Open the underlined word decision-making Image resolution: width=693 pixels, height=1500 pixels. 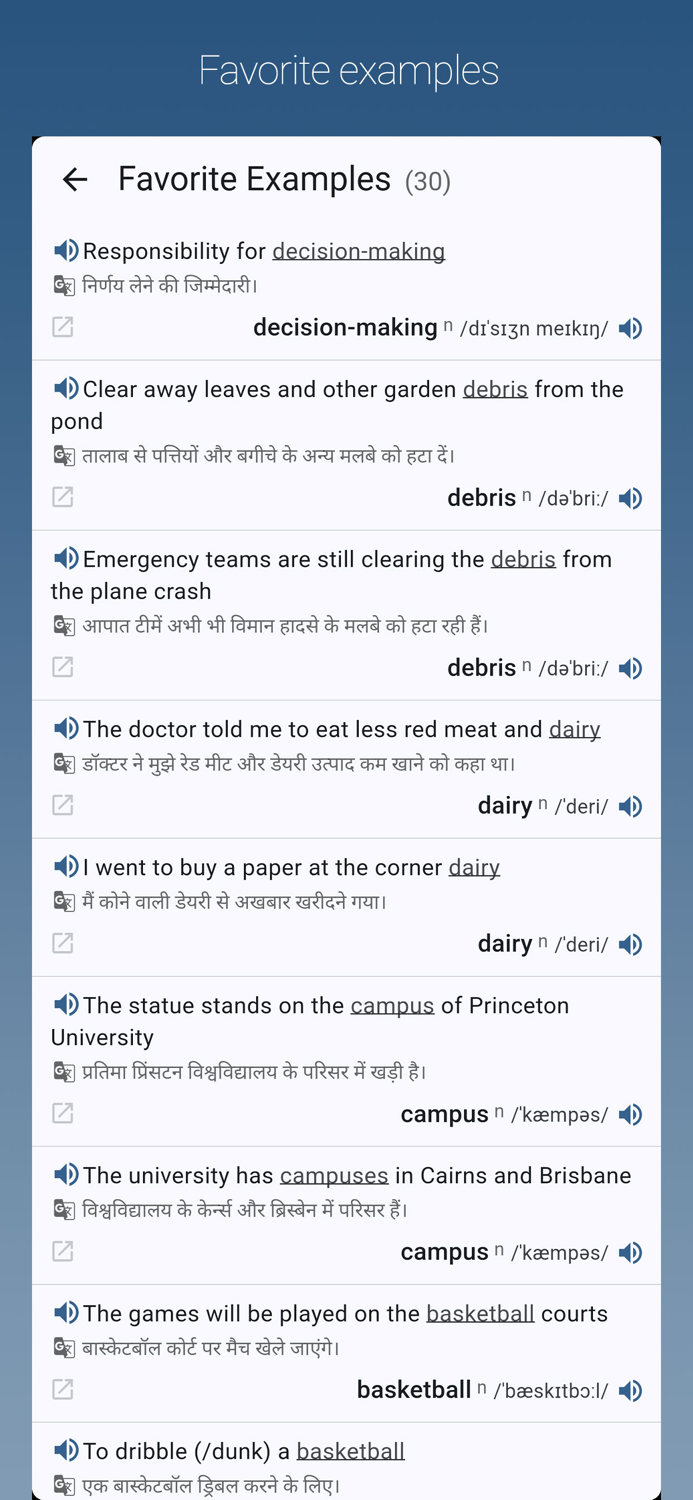click(x=358, y=251)
